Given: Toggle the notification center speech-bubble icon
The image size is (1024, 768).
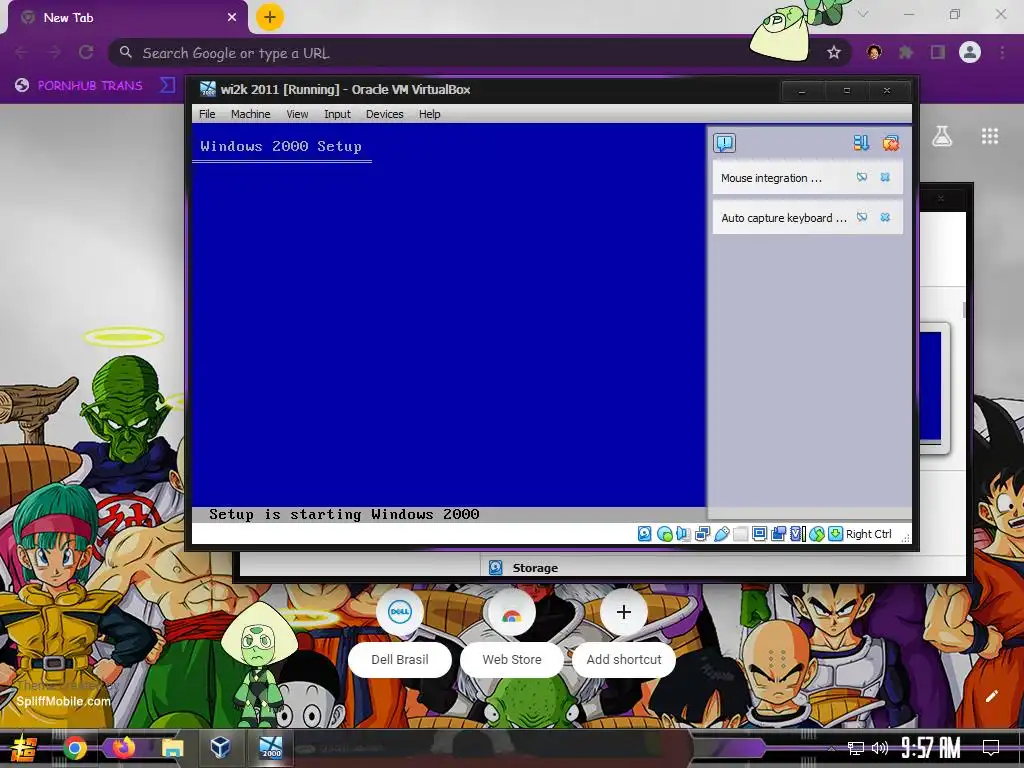Looking at the screenshot, I should (x=724, y=143).
